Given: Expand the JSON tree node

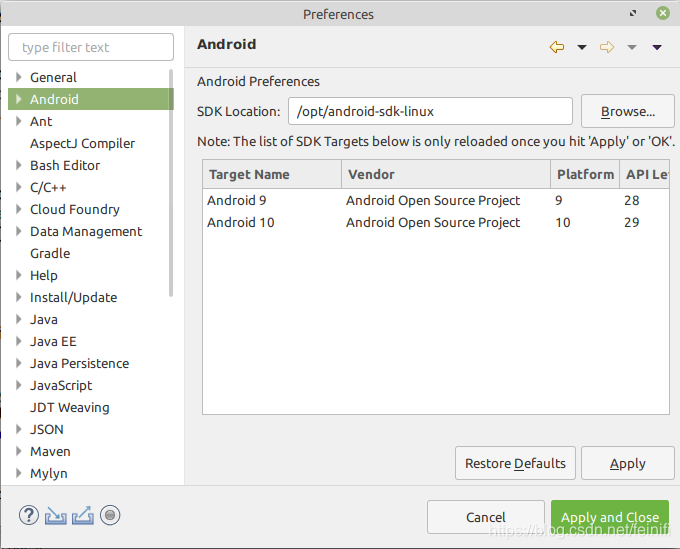Looking at the screenshot, I should 18,429.
